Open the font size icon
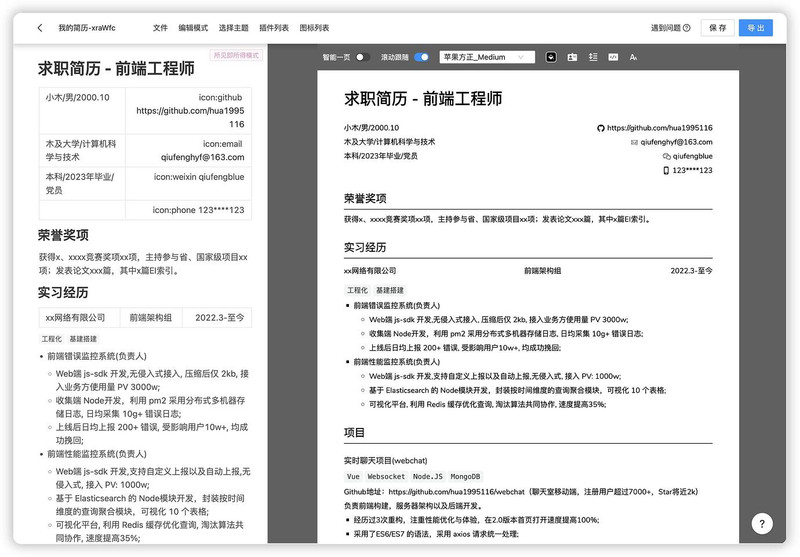This screenshot has width=800, height=557. [x=633, y=57]
